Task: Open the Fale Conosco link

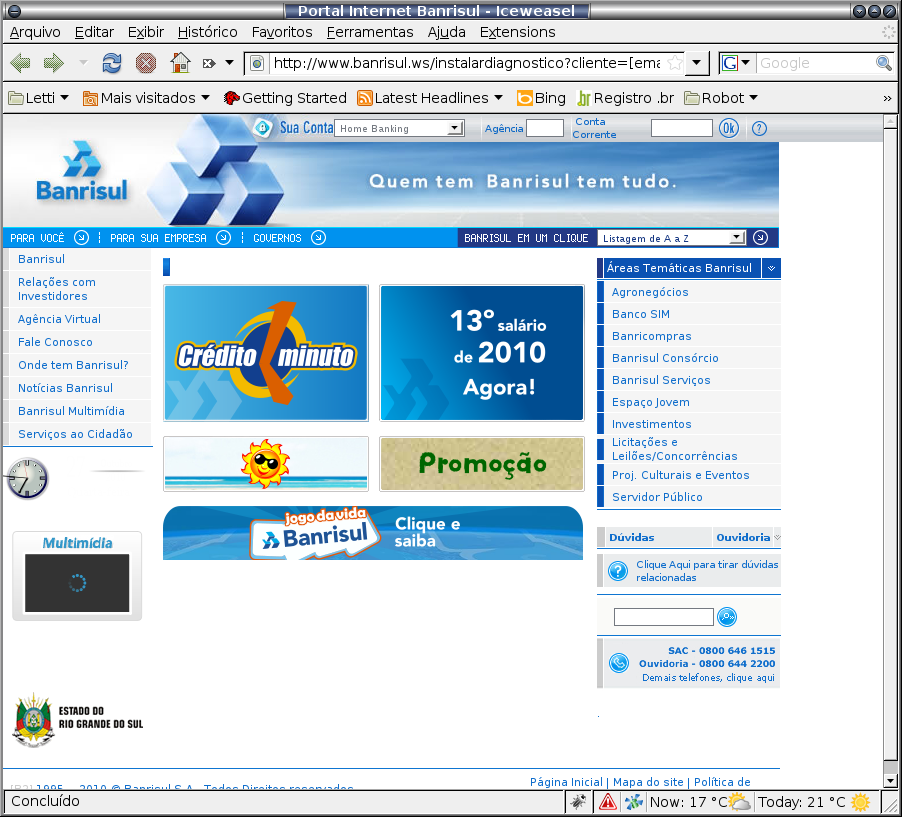Action: click(55, 342)
